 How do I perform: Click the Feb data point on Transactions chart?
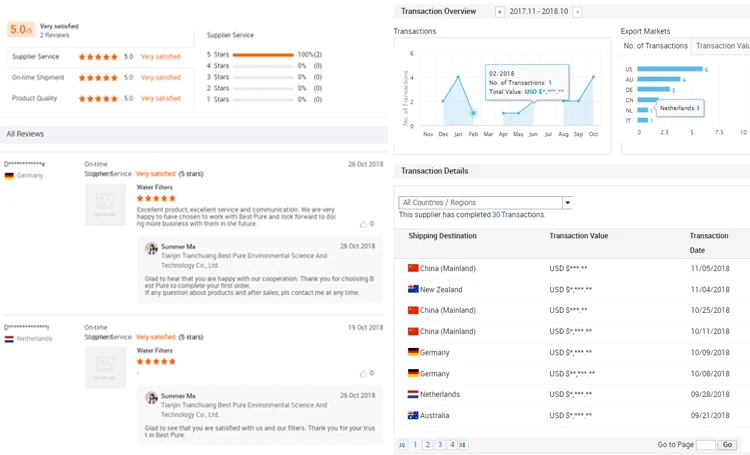(473, 112)
